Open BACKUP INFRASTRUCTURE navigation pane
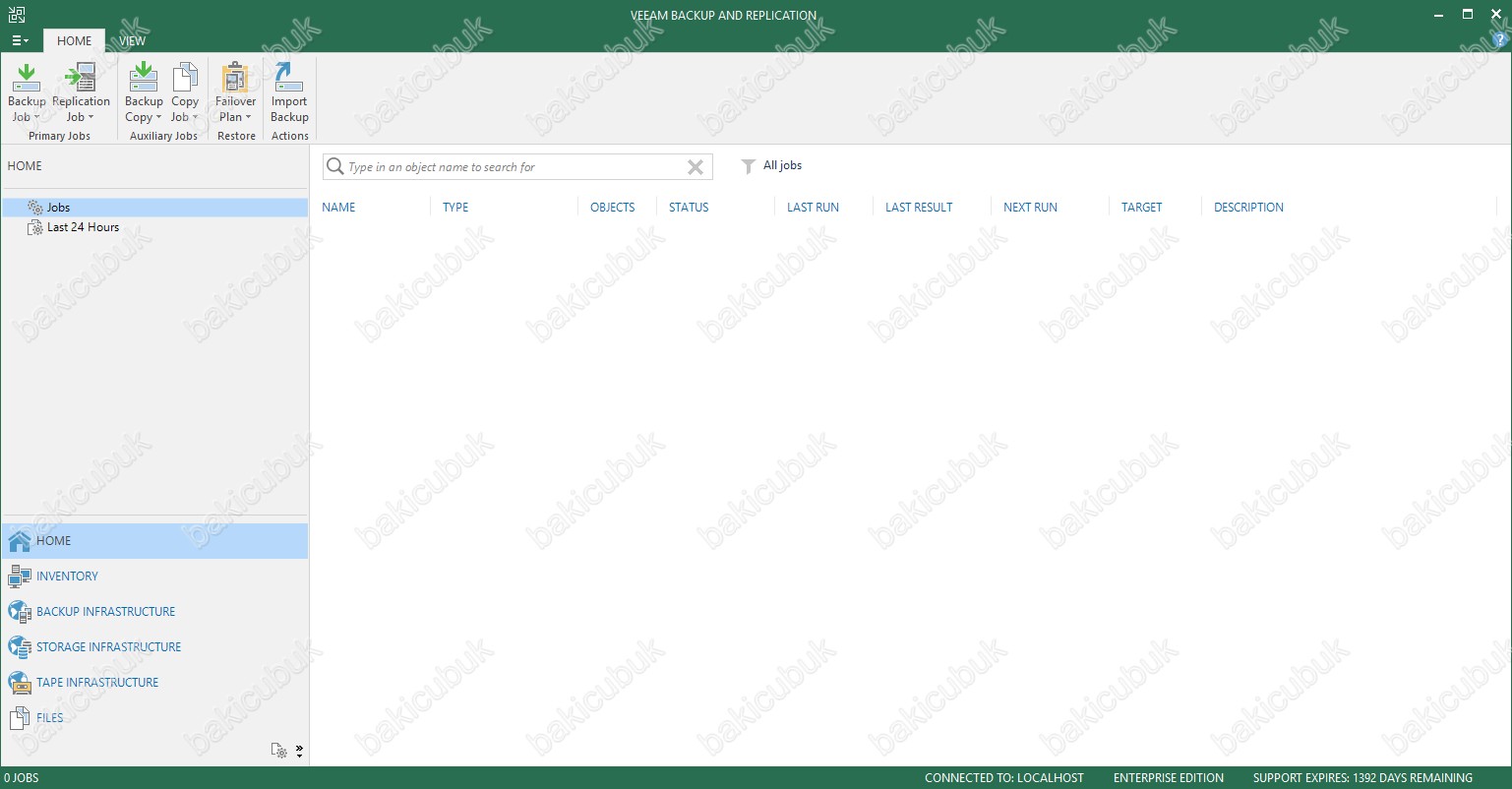 (x=155, y=612)
